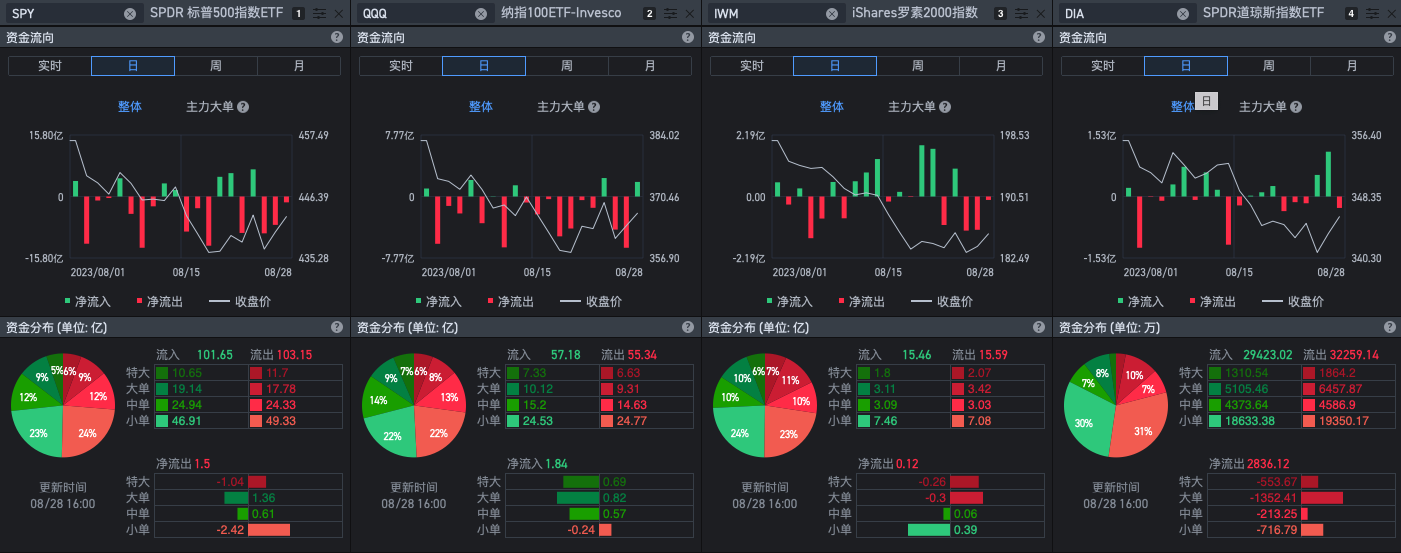
Task: Open 资金分布 help icon in IWM panel
Action: [1039, 327]
